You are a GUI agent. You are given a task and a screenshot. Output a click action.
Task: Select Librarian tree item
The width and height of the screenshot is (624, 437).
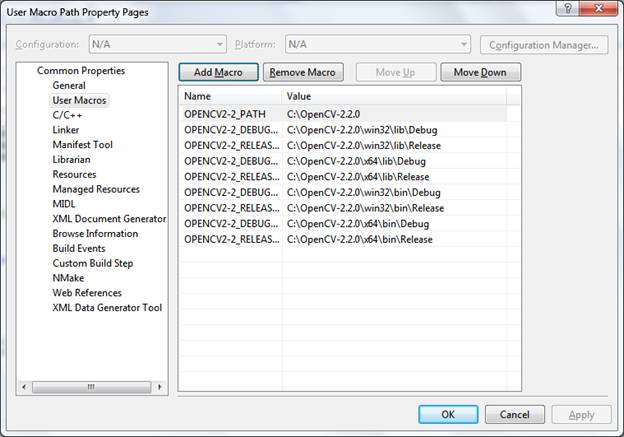(x=71, y=159)
